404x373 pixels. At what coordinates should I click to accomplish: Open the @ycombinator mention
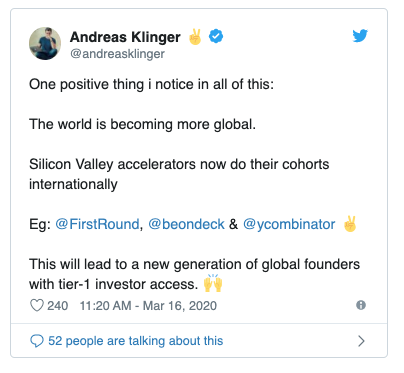pos(289,225)
